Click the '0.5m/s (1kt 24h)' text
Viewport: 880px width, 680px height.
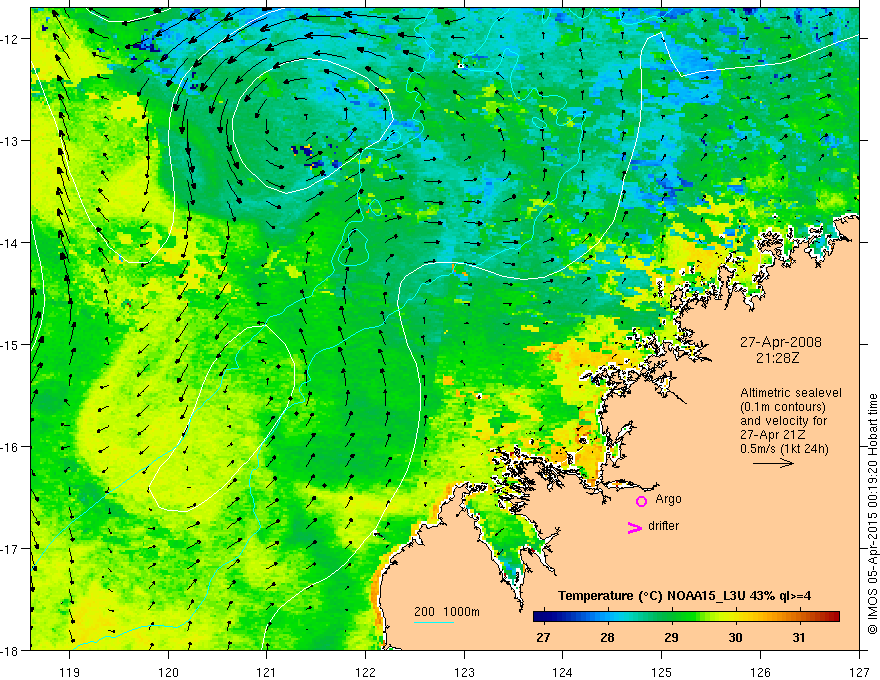tap(784, 449)
